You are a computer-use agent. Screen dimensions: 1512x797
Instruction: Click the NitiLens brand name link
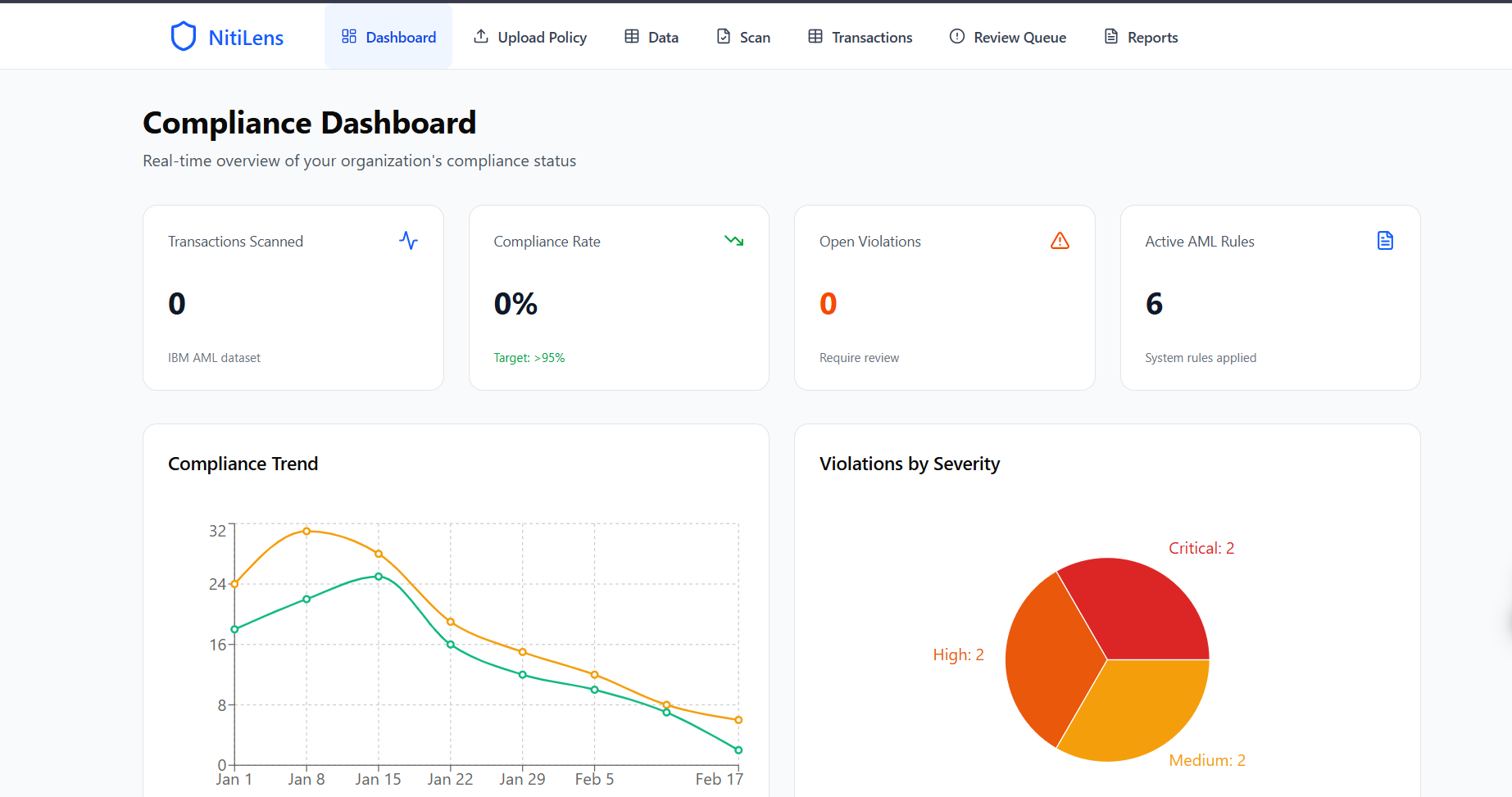pos(246,38)
